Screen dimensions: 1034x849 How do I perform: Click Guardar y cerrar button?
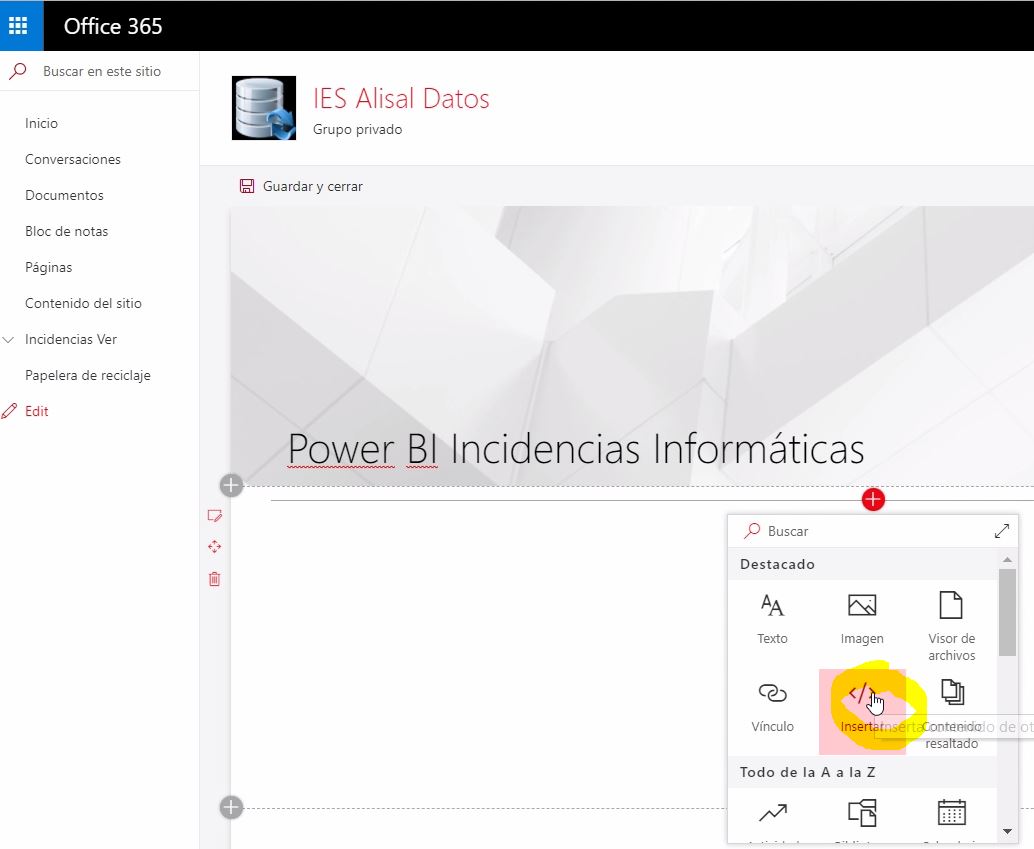pyautogui.click(x=301, y=186)
